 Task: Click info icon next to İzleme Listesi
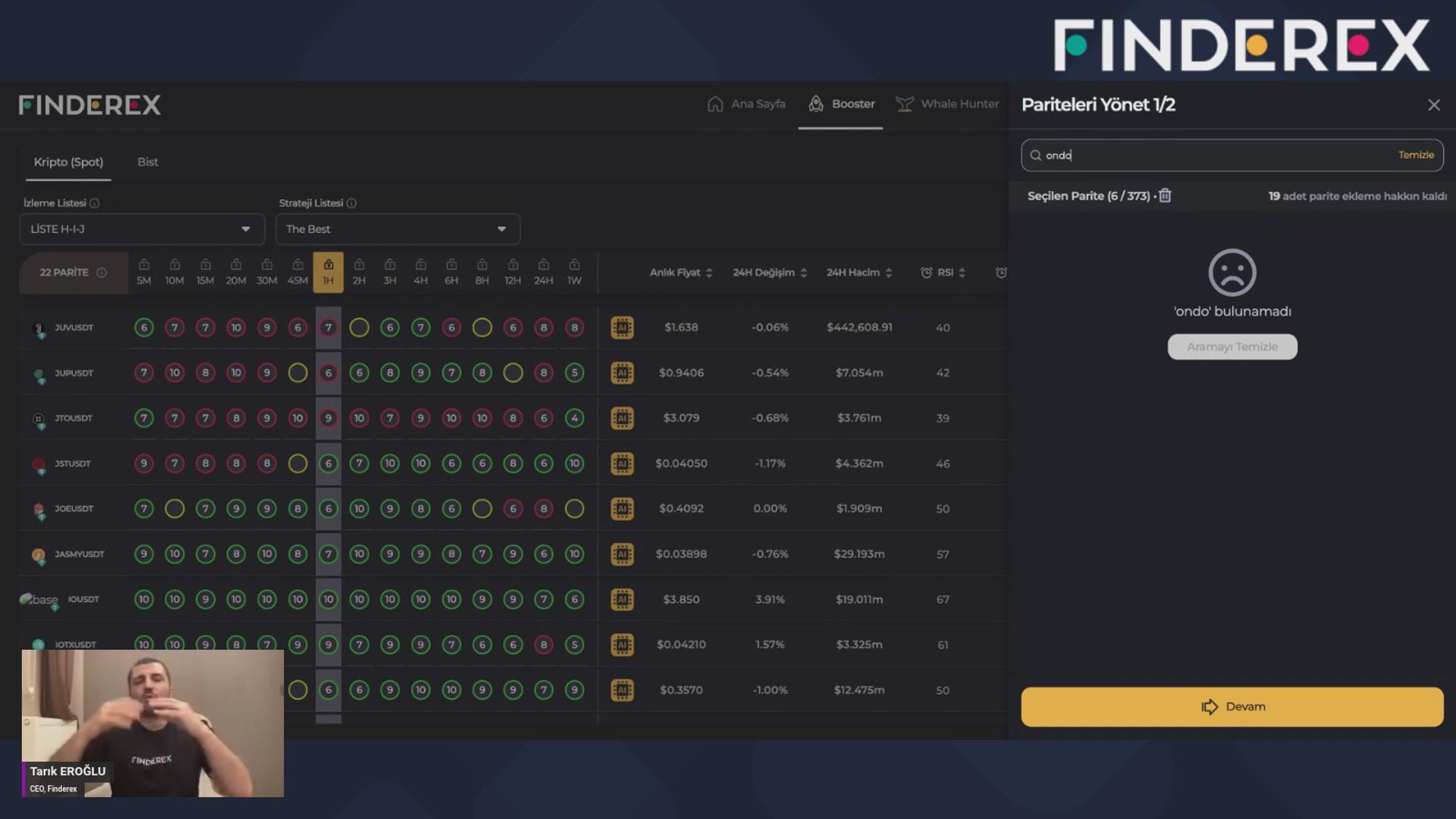(95, 203)
